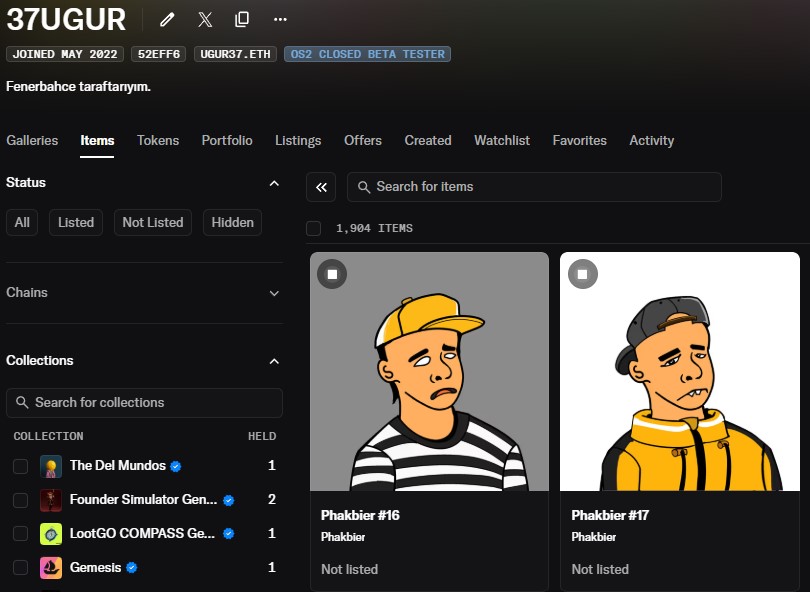This screenshot has height=592, width=810.
Task: Open the Offers tab
Action: coord(363,141)
